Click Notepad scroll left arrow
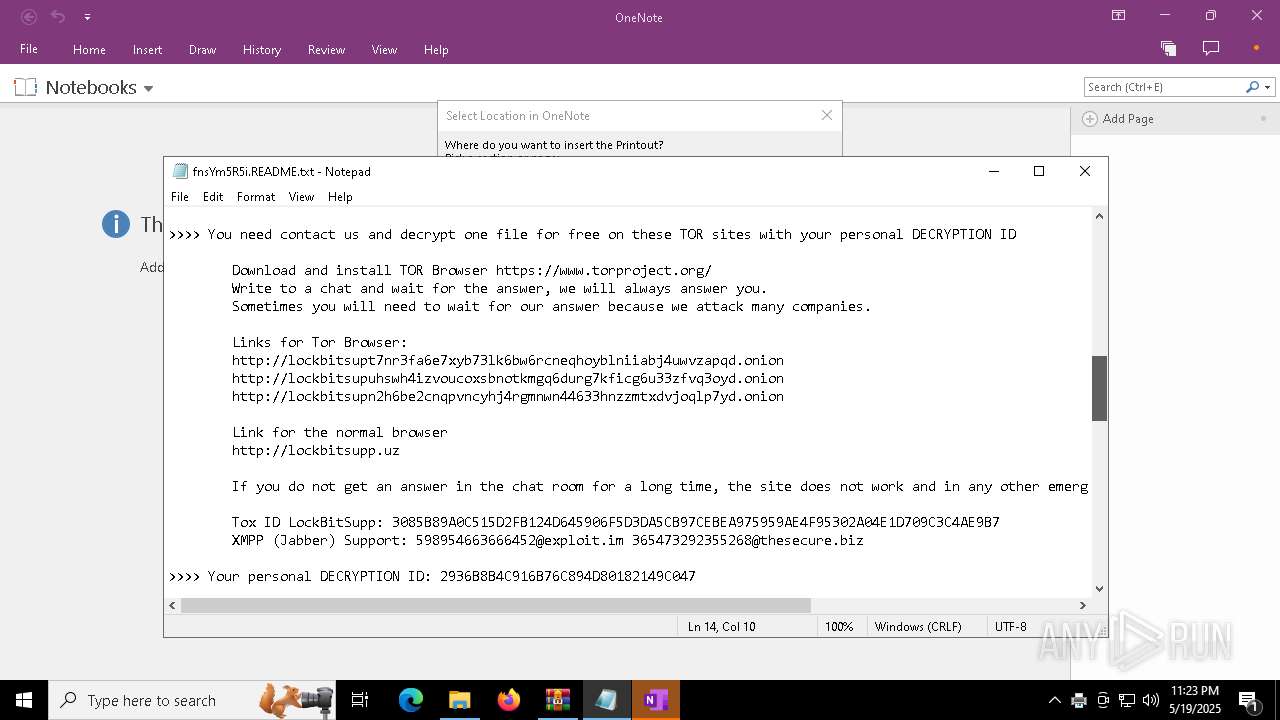 (x=173, y=605)
